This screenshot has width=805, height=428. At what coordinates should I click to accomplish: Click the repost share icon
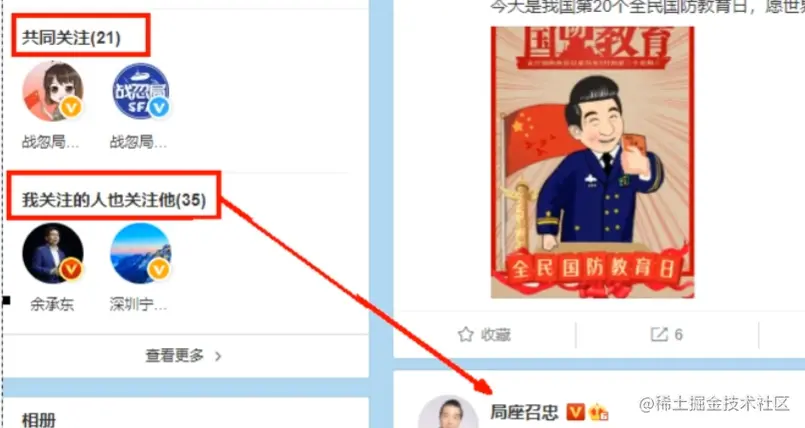pyautogui.click(x=659, y=335)
